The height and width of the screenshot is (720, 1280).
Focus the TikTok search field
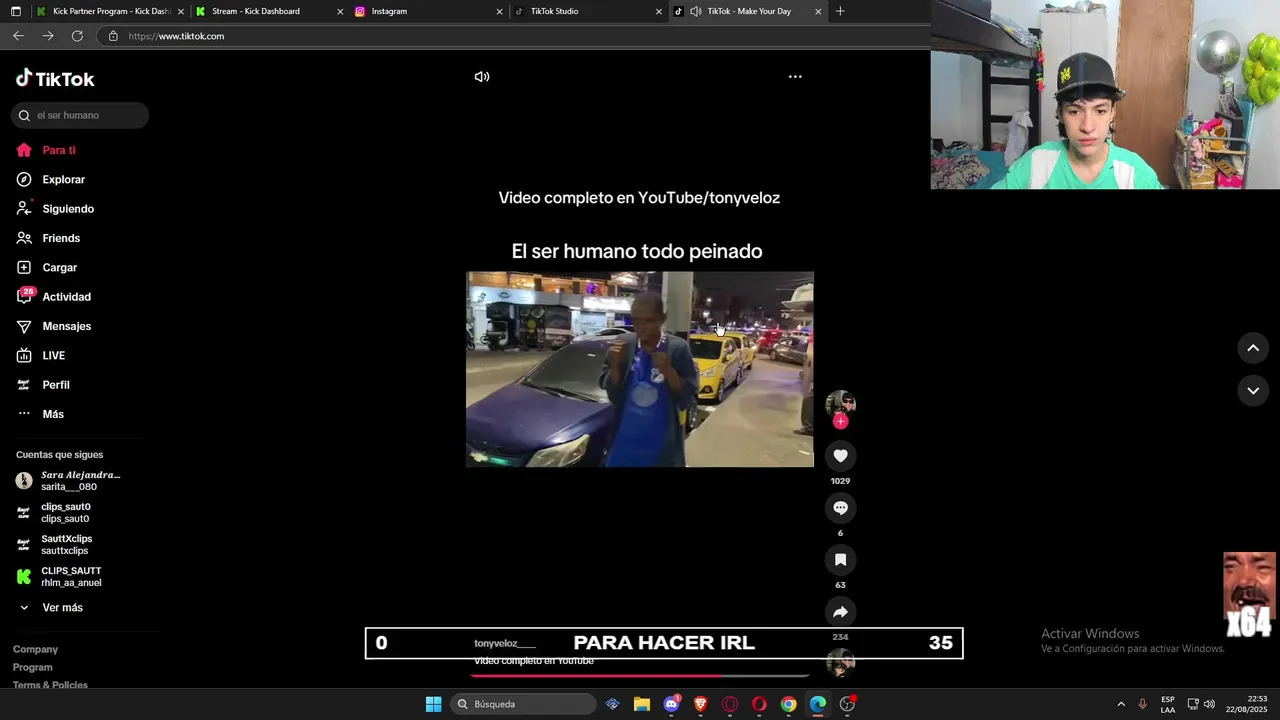coord(80,115)
